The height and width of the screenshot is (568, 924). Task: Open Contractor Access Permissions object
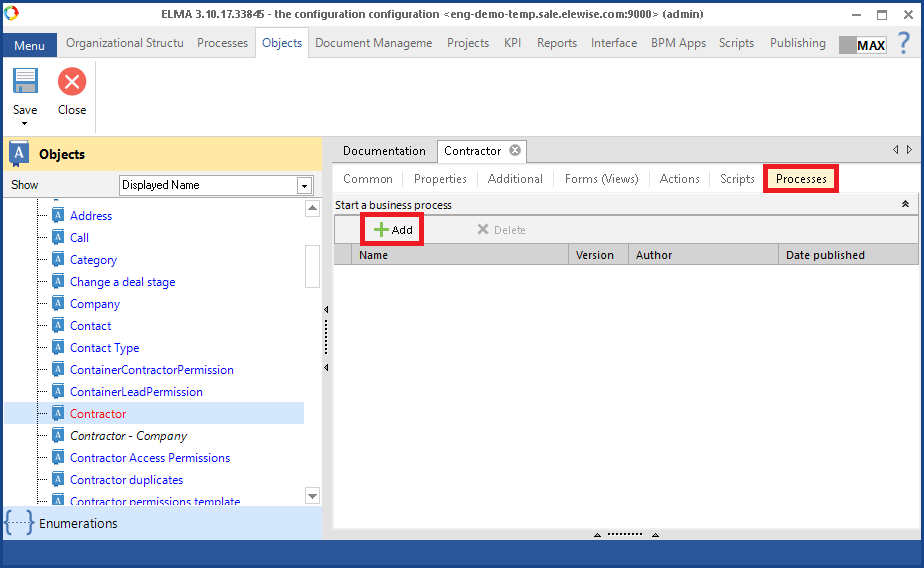(x=150, y=458)
